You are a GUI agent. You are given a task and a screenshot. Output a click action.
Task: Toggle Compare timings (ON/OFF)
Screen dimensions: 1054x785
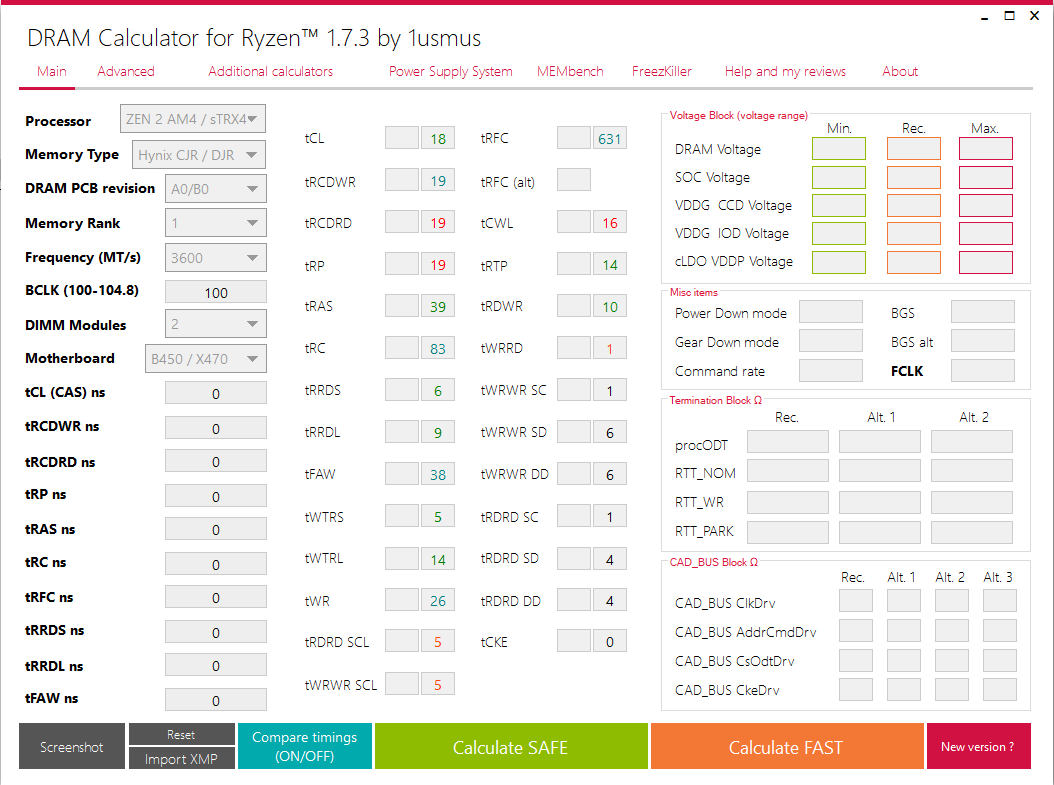coord(305,746)
